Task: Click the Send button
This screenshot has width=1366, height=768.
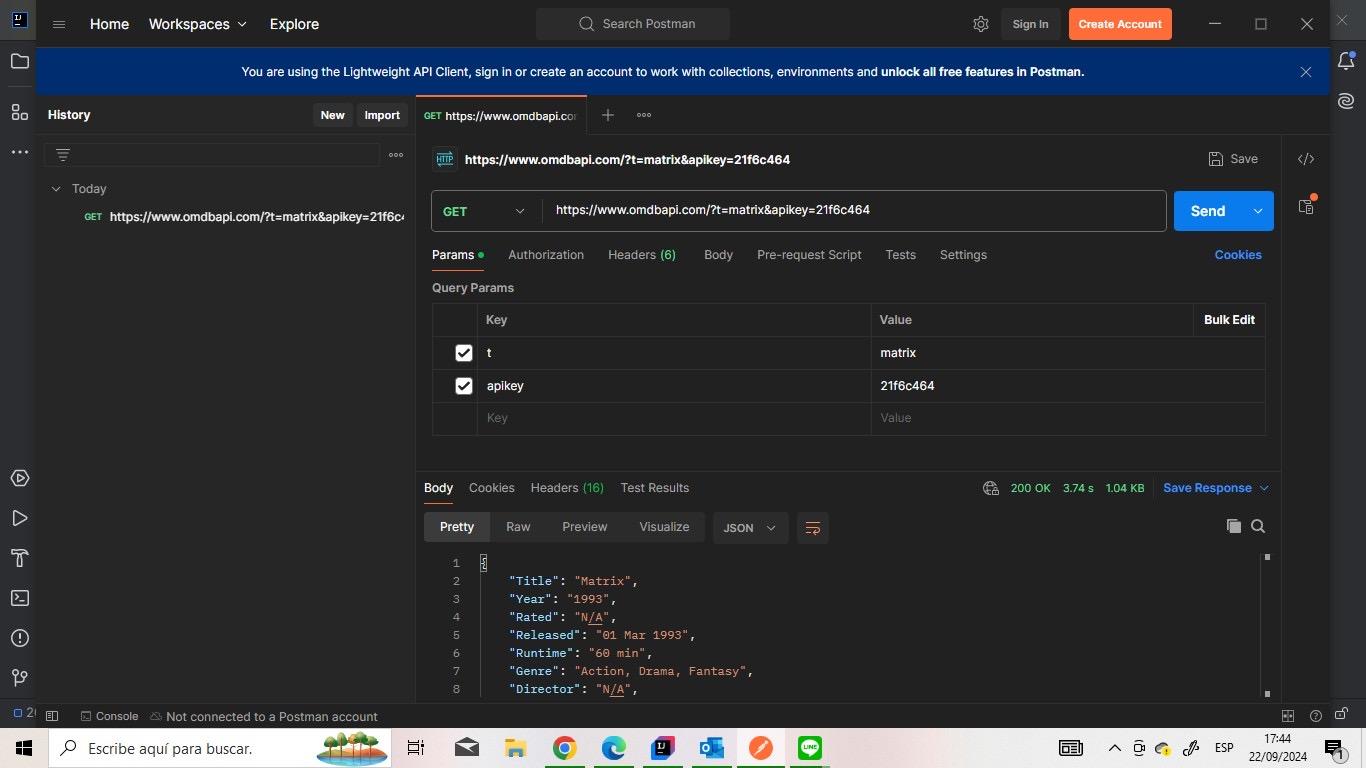Action: [x=1208, y=211]
